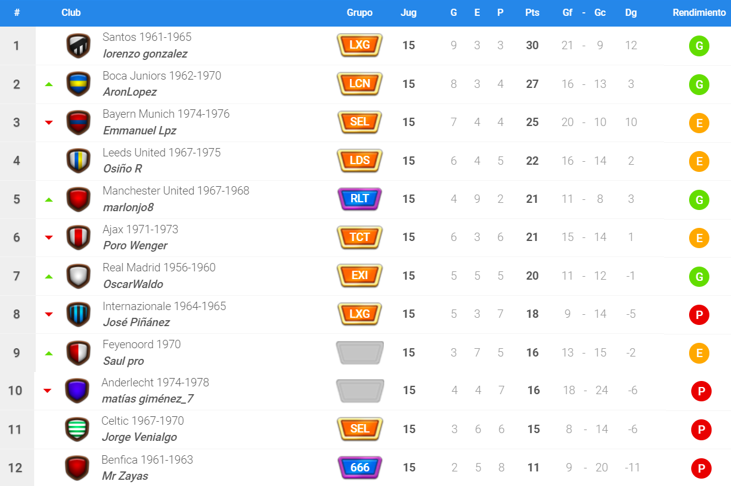The height and width of the screenshot is (486, 731).
Task: Click Internazionale red P performance indicator
Action: pyautogui.click(x=699, y=314)
